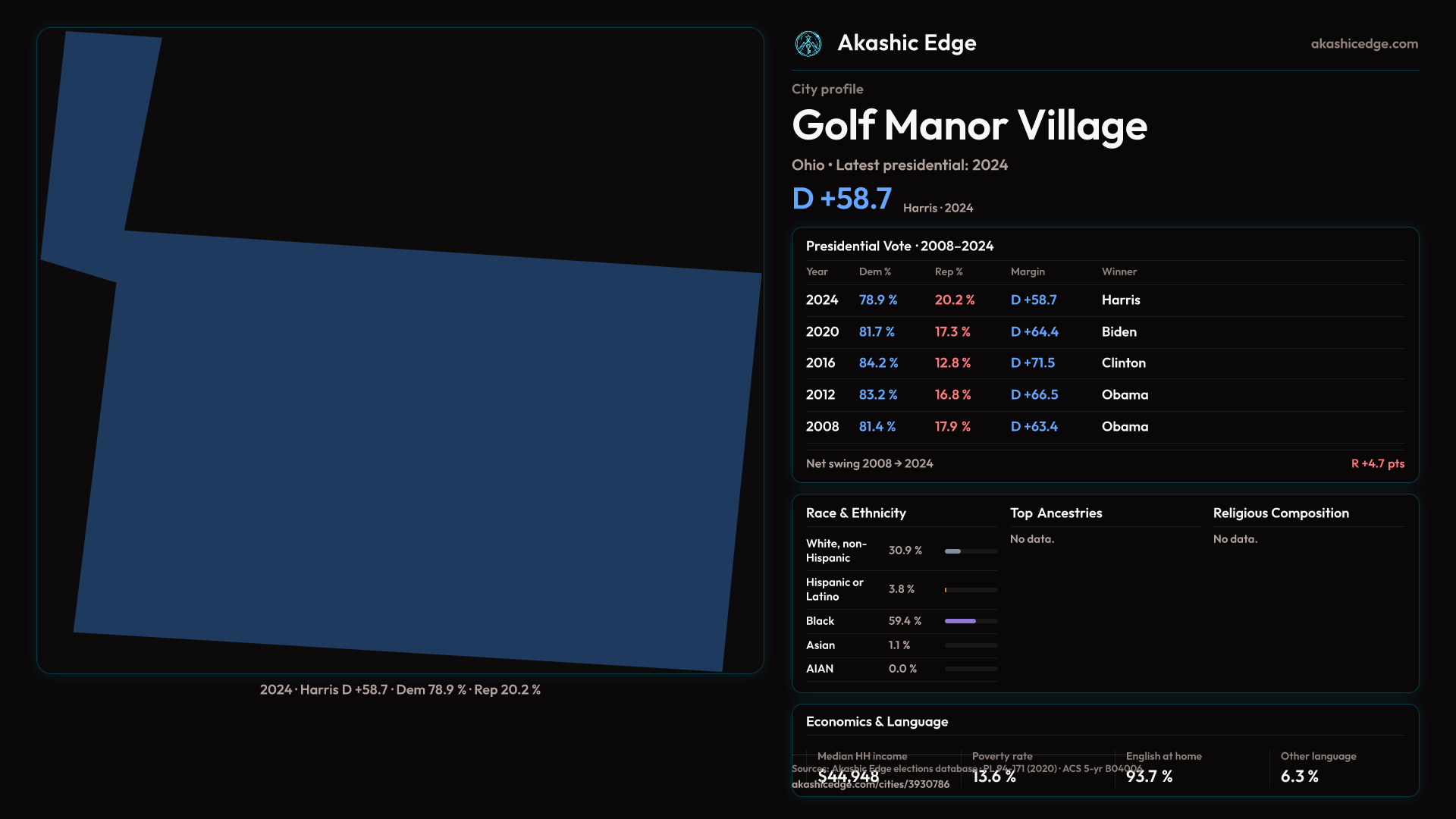1456x819 pixels.
Task: Click the Akashic Edge logo icon
Action: click(x=808, y=44)
